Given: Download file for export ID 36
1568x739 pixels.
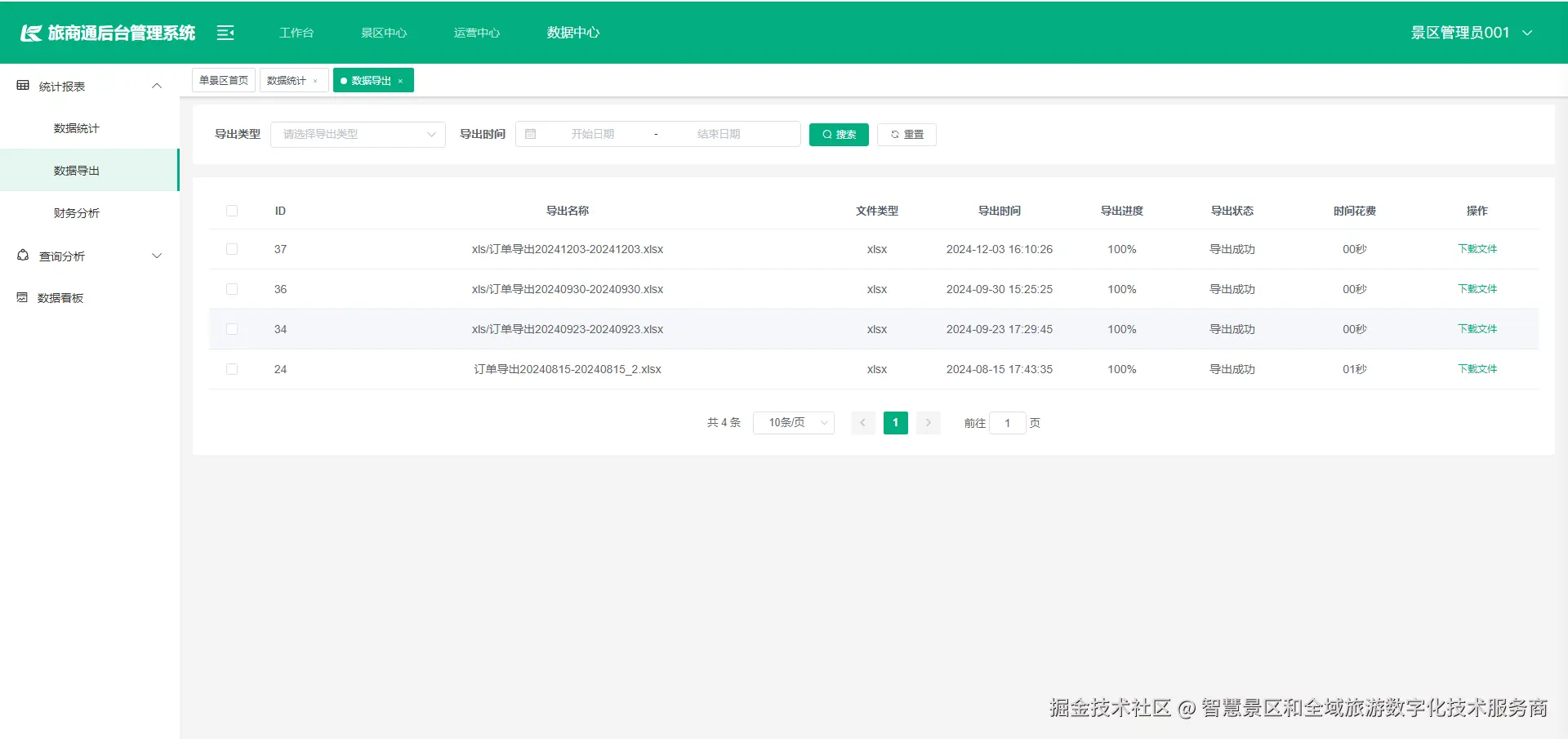Looking at the screenshot, I should point(1477,288).
